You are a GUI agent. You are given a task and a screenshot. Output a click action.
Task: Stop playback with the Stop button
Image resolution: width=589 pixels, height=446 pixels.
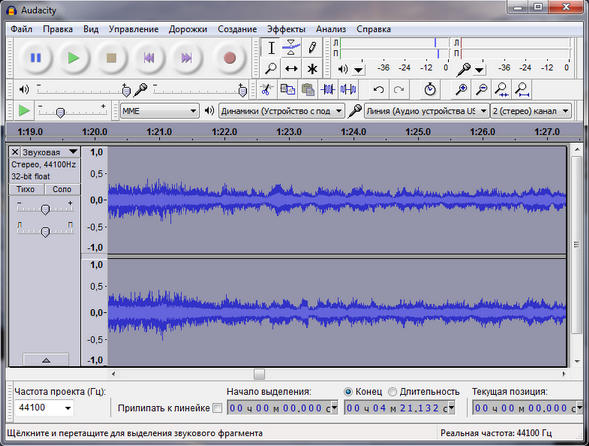tap(111, 58)
